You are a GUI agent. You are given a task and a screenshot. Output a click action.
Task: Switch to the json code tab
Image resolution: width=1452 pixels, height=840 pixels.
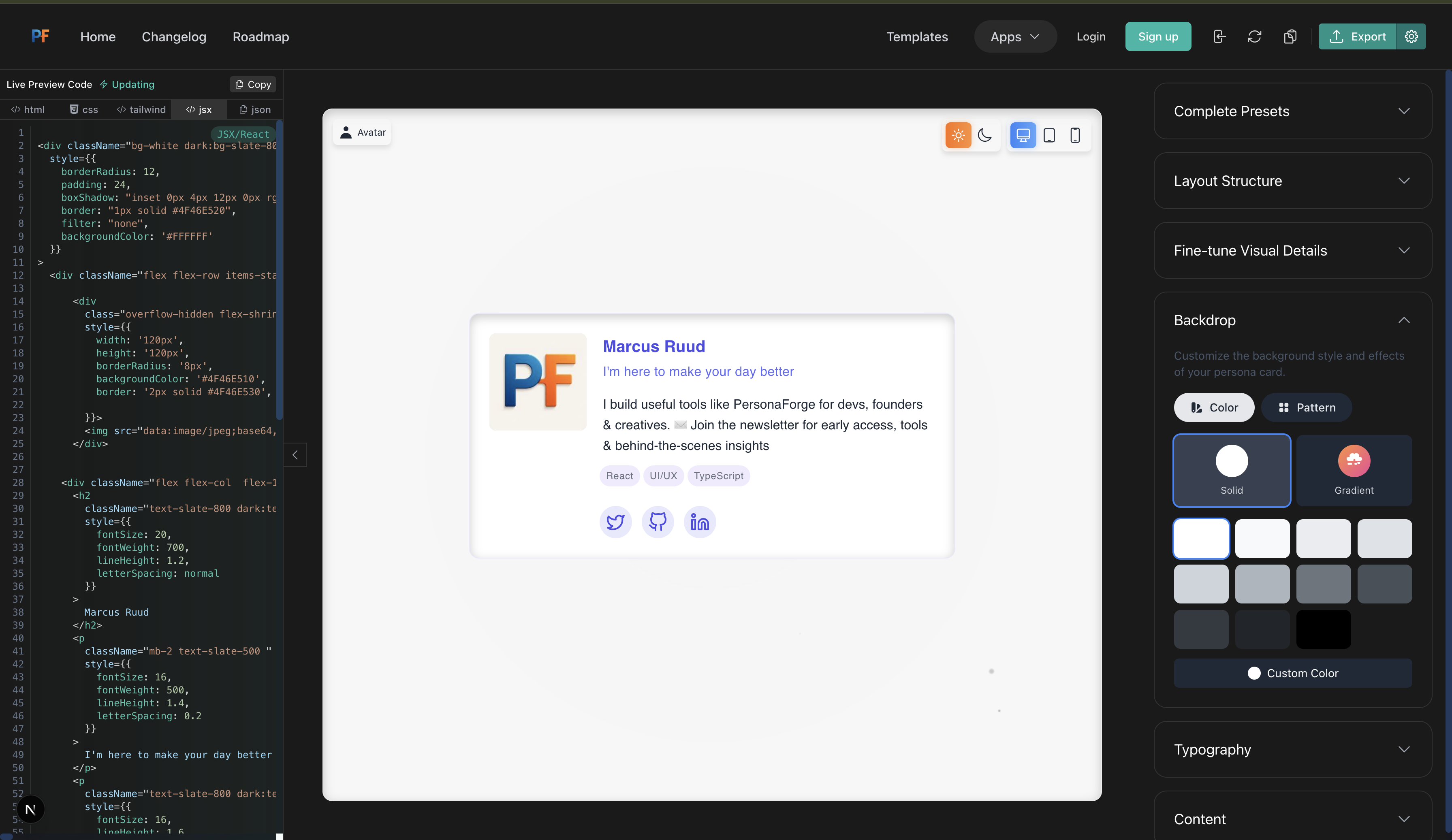pyautogui.click(x=255, y=109)
